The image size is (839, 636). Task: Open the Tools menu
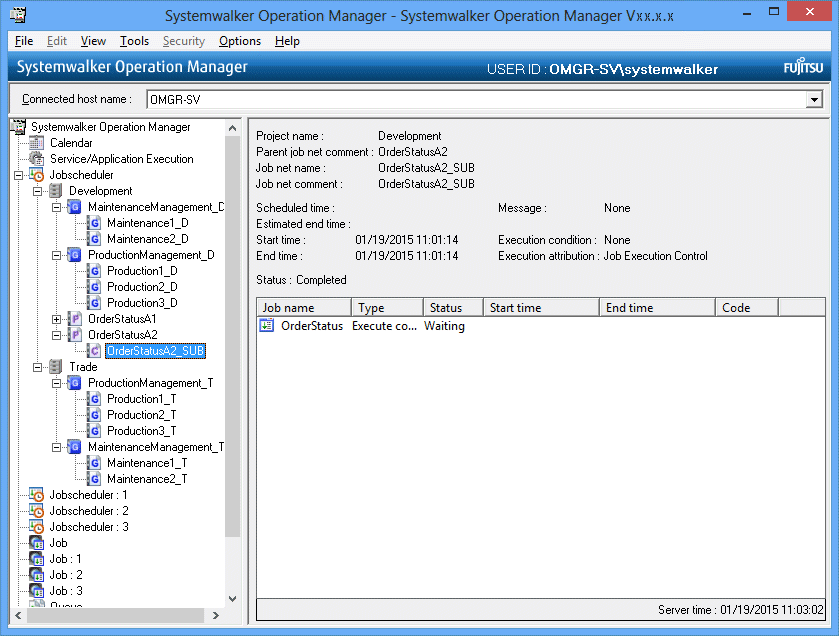[134, 41]
